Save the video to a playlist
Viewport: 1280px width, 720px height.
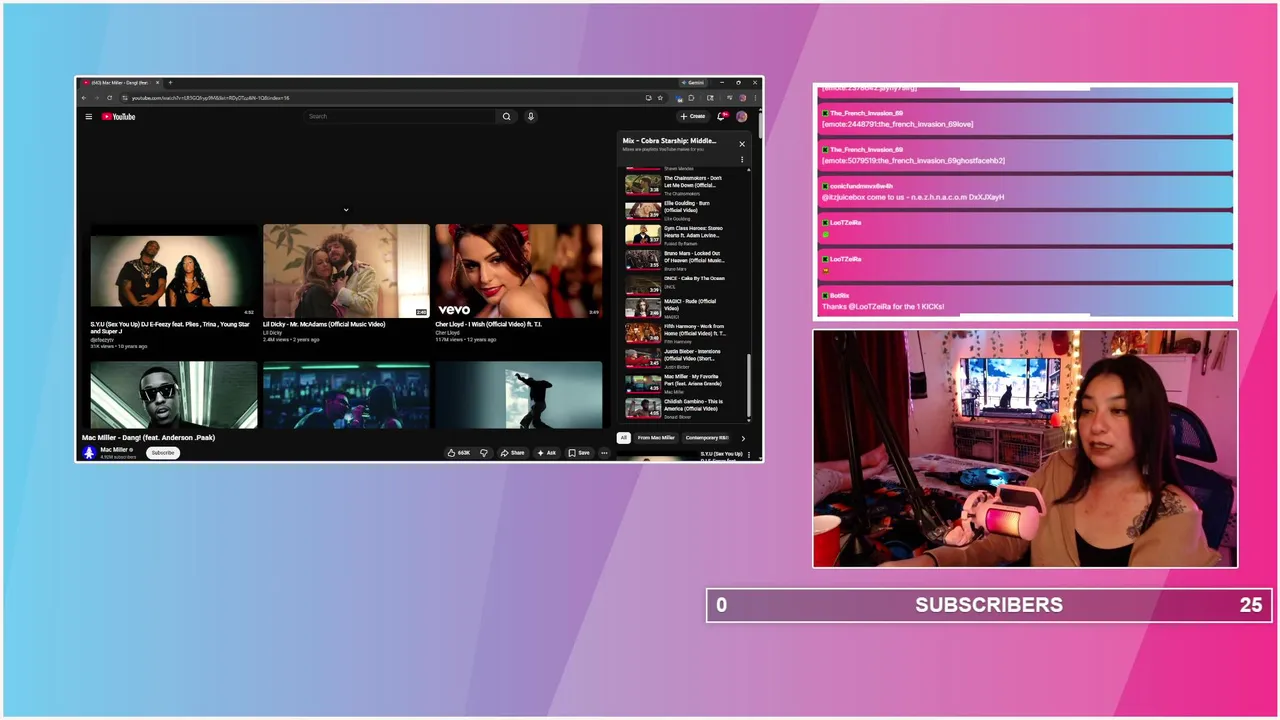(579, 453)
